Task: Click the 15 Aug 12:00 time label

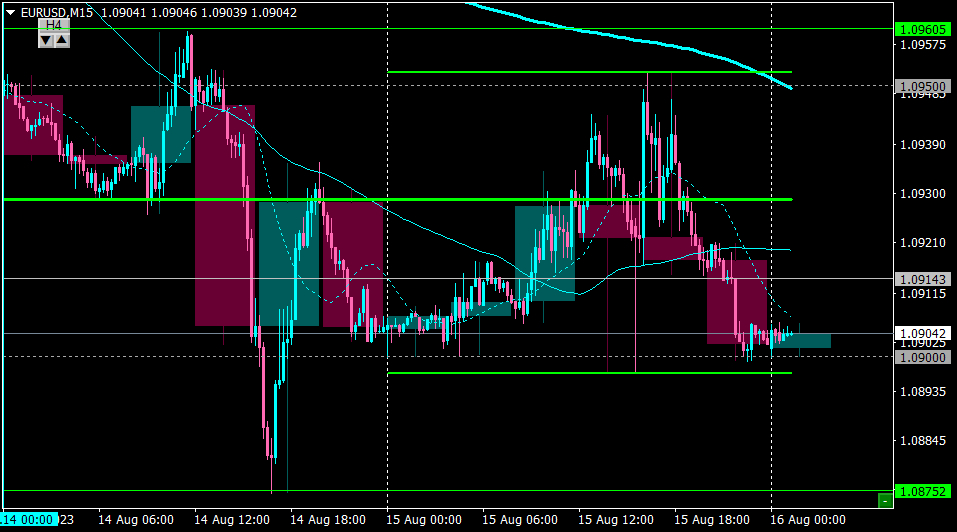Action: 616,520
